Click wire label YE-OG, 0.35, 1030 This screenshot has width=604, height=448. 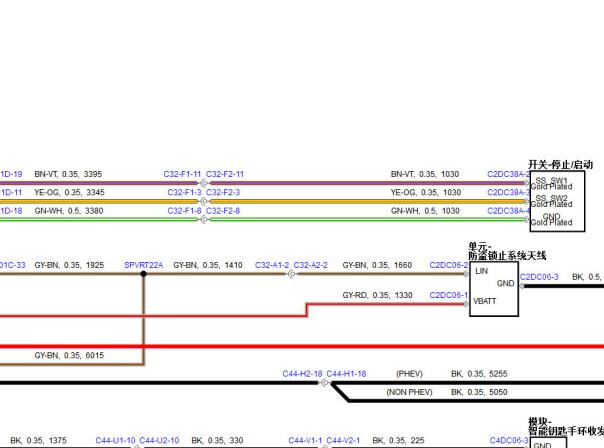(x=426, y=192)
